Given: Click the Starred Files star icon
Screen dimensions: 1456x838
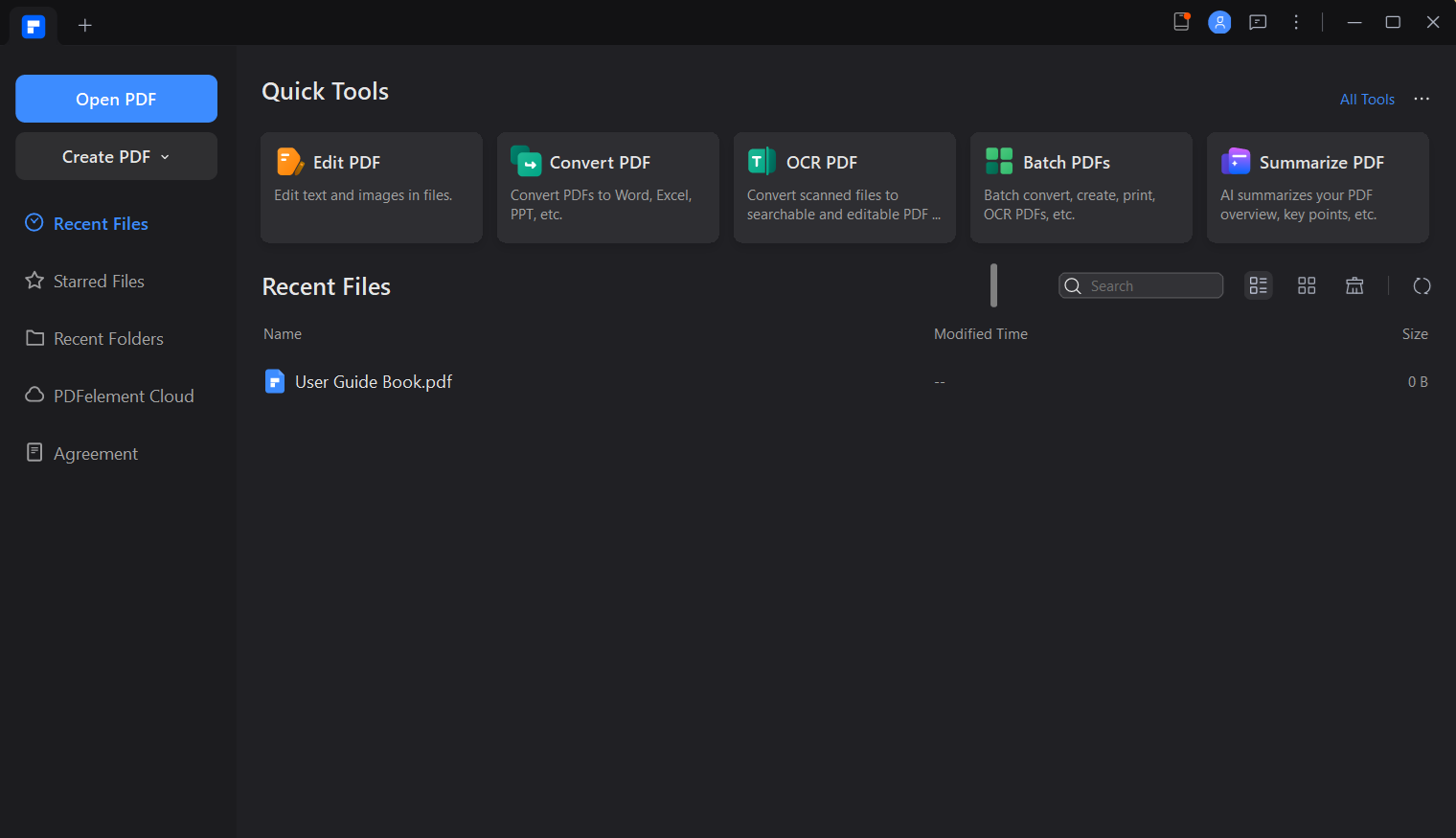Looking at the screenshot, I should click(x=34, y=280).
